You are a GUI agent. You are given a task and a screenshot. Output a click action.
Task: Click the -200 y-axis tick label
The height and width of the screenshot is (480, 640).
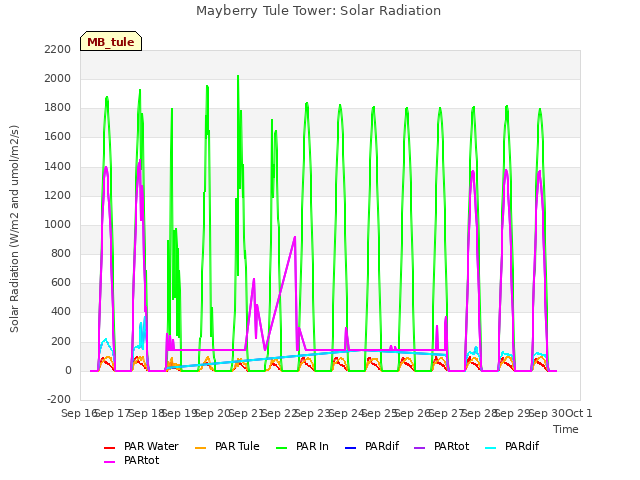59,400
